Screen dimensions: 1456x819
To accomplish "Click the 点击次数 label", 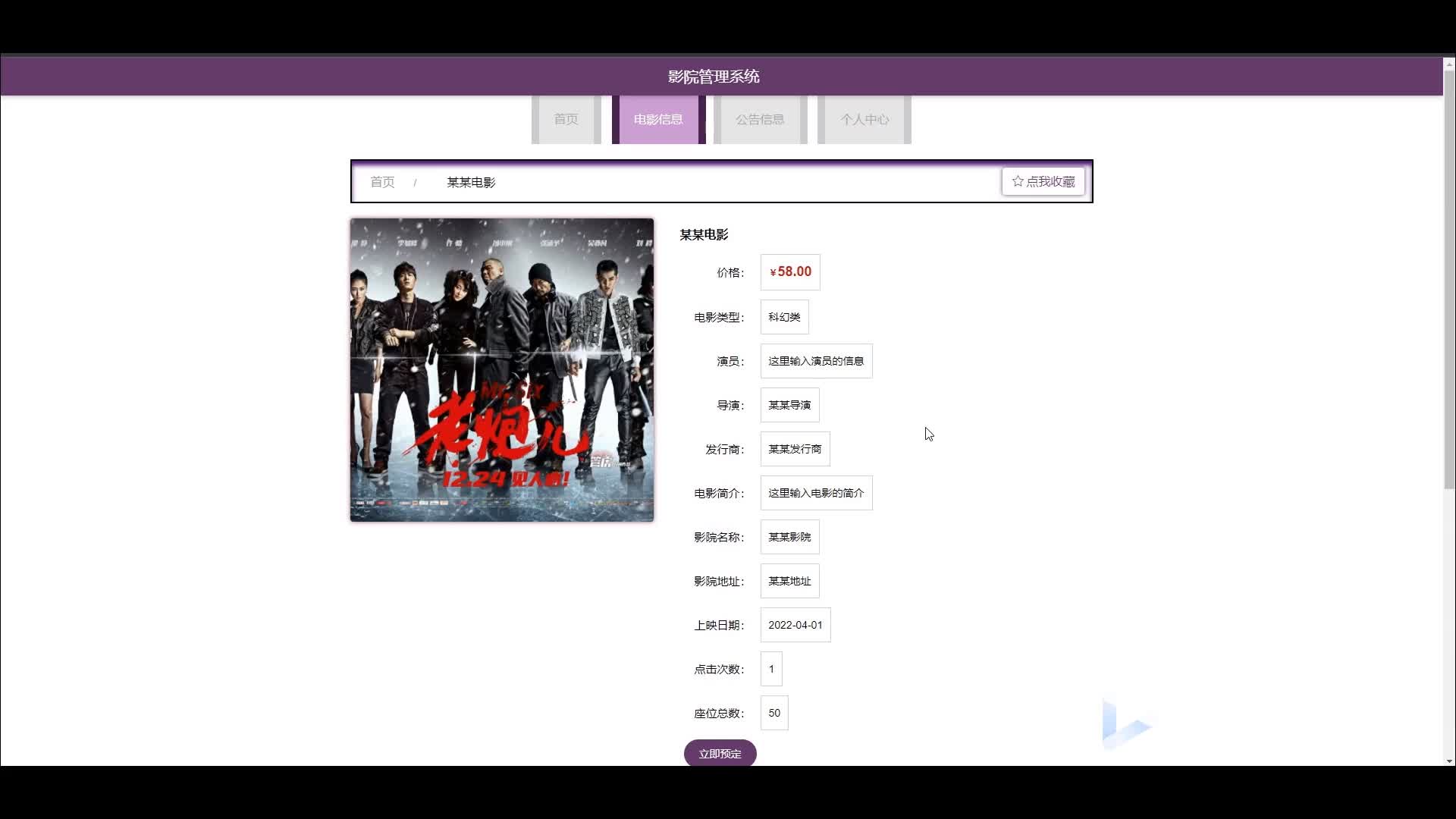I will 719,669.
